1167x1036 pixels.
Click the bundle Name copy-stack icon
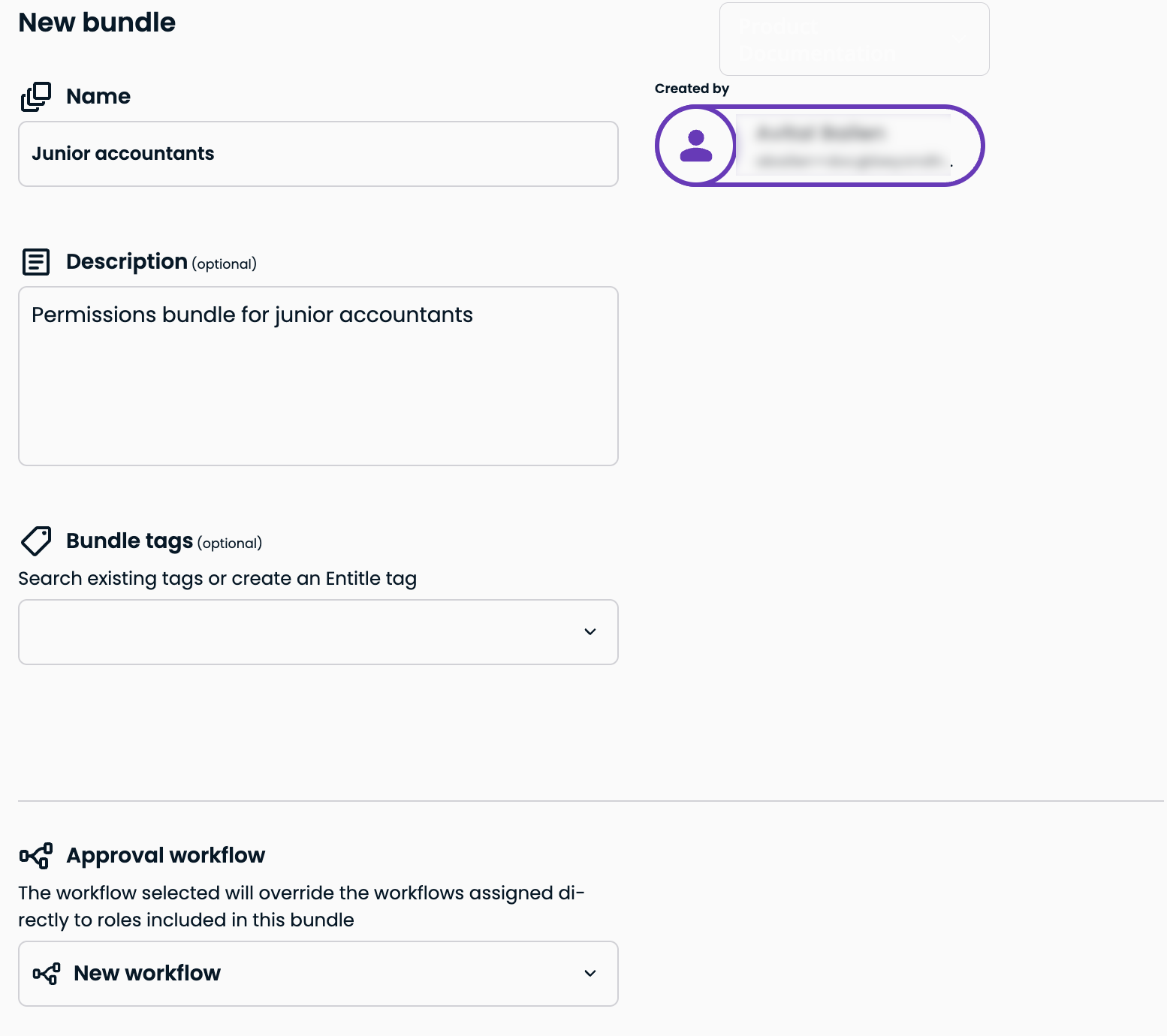(35, 97)
